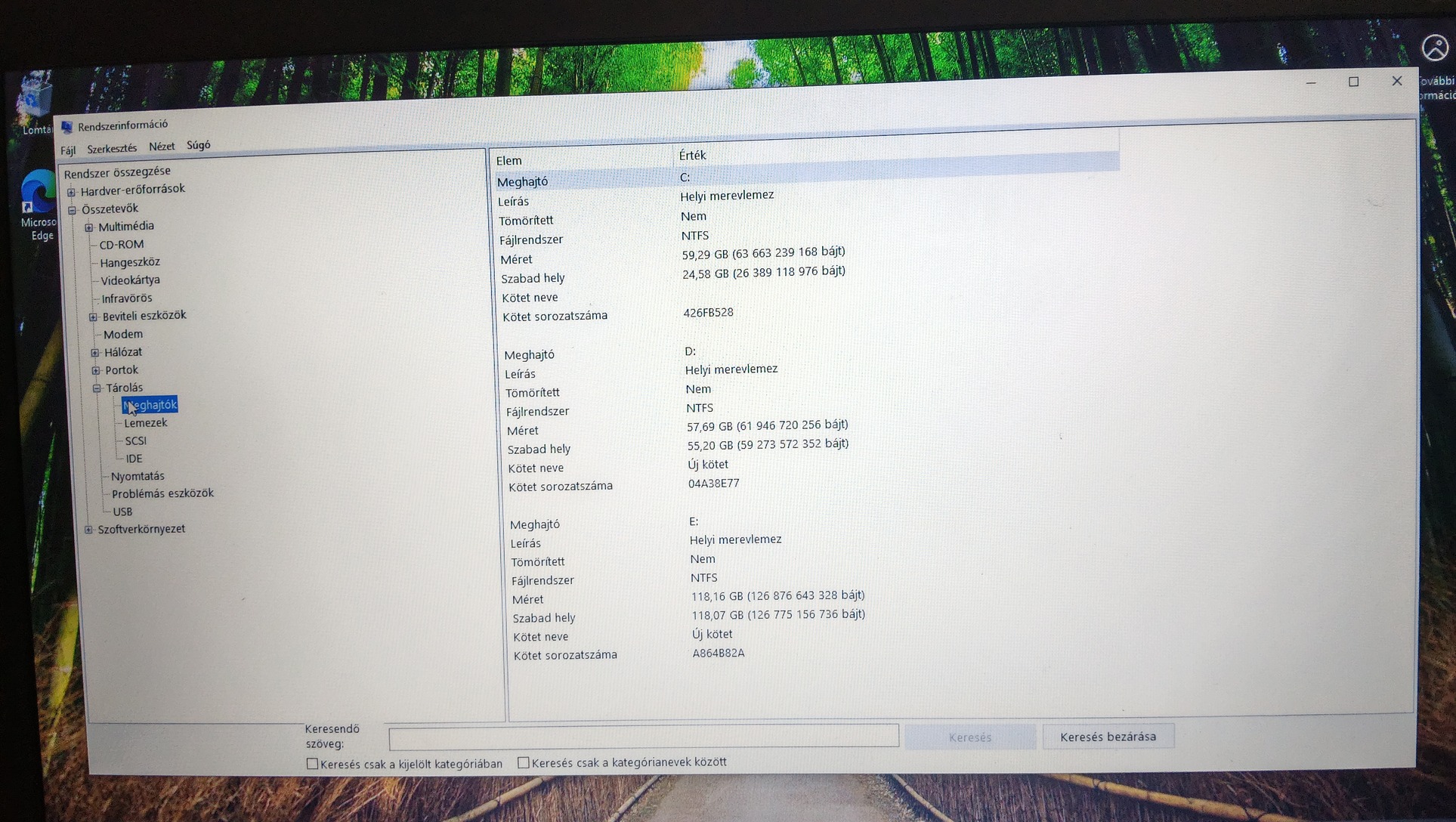Click the Rendszerinformáció title bar icon
This screenshot has width=1456, height=822.
[x=67, y=127]
